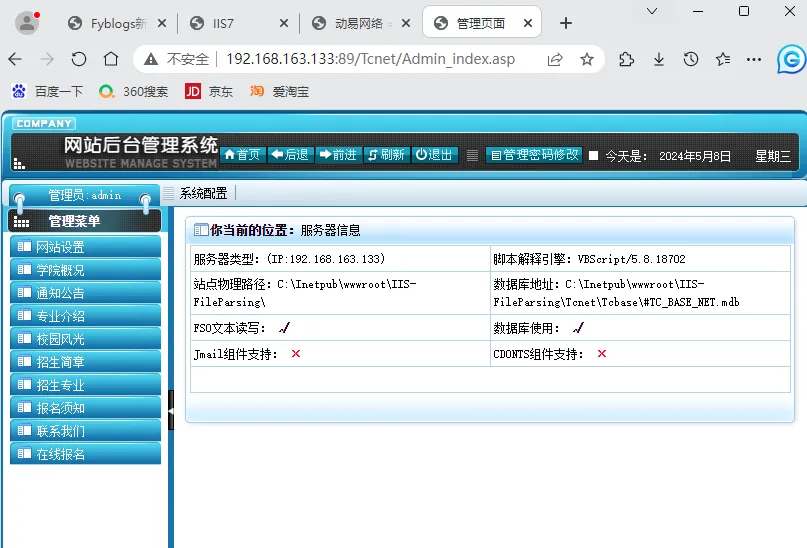807x548 pixels.
Task: Close the 动易网络 tab
Action: [x=406, y=23]
